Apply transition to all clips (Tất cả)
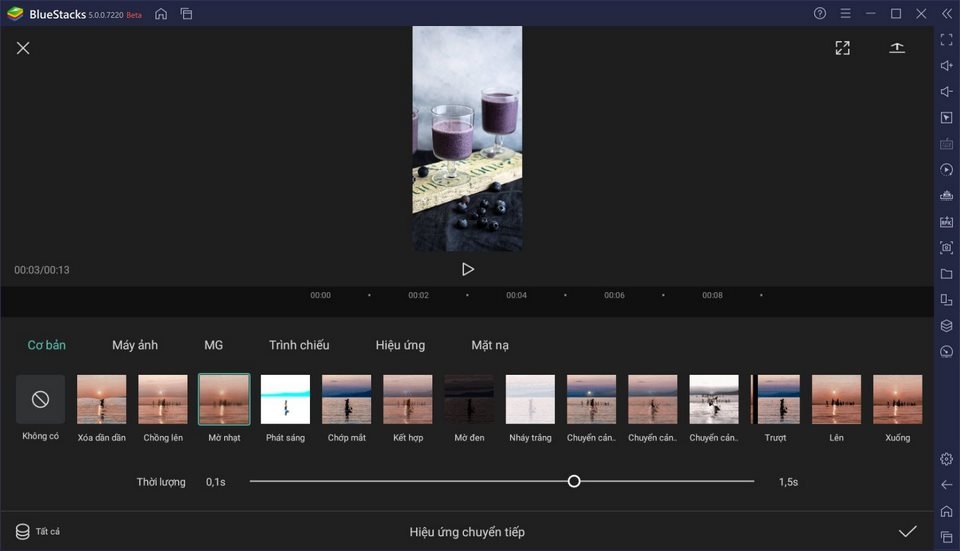960x551 pixels. (x=38, y=531)
